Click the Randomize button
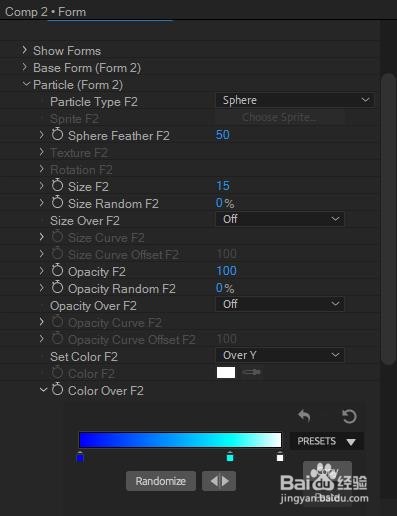The height and width of the screenshot is (516, 397). pyautogui.click(x=161, y=481)
